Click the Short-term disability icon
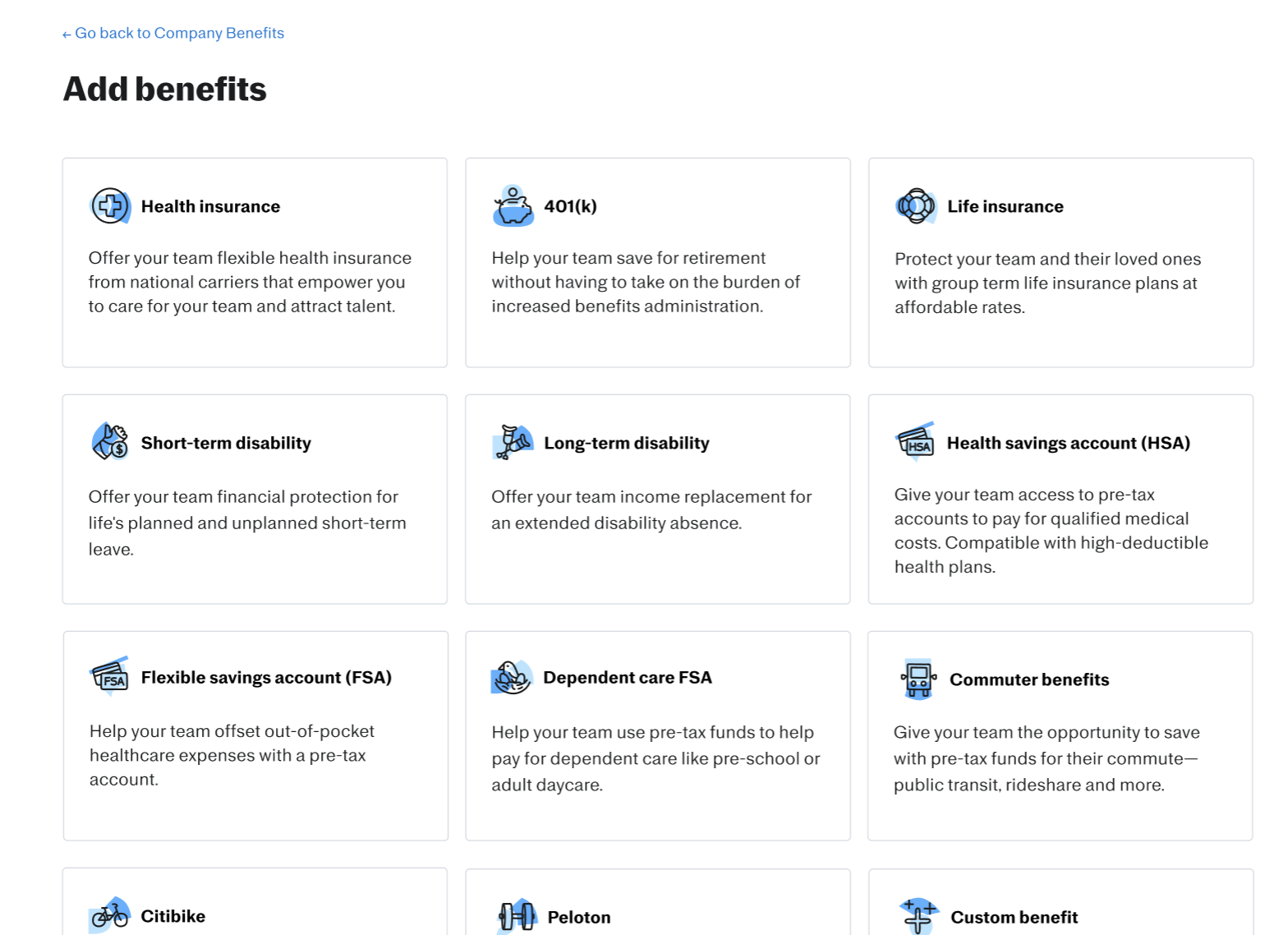 (110, 442)
